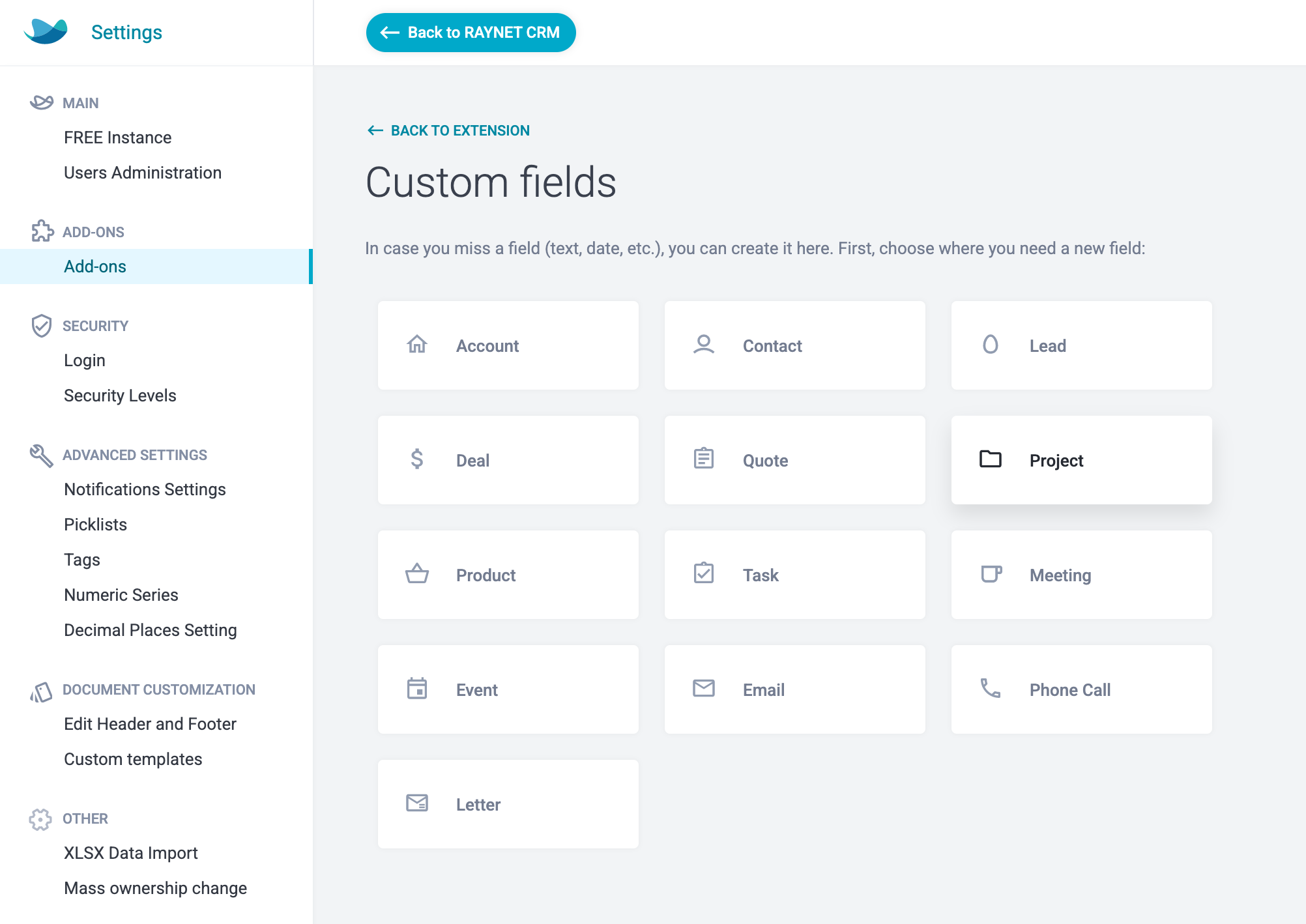Click the Quote clipboard icon
The height and width of the screenshot is (924, 1306).
(x=704, y=459)
